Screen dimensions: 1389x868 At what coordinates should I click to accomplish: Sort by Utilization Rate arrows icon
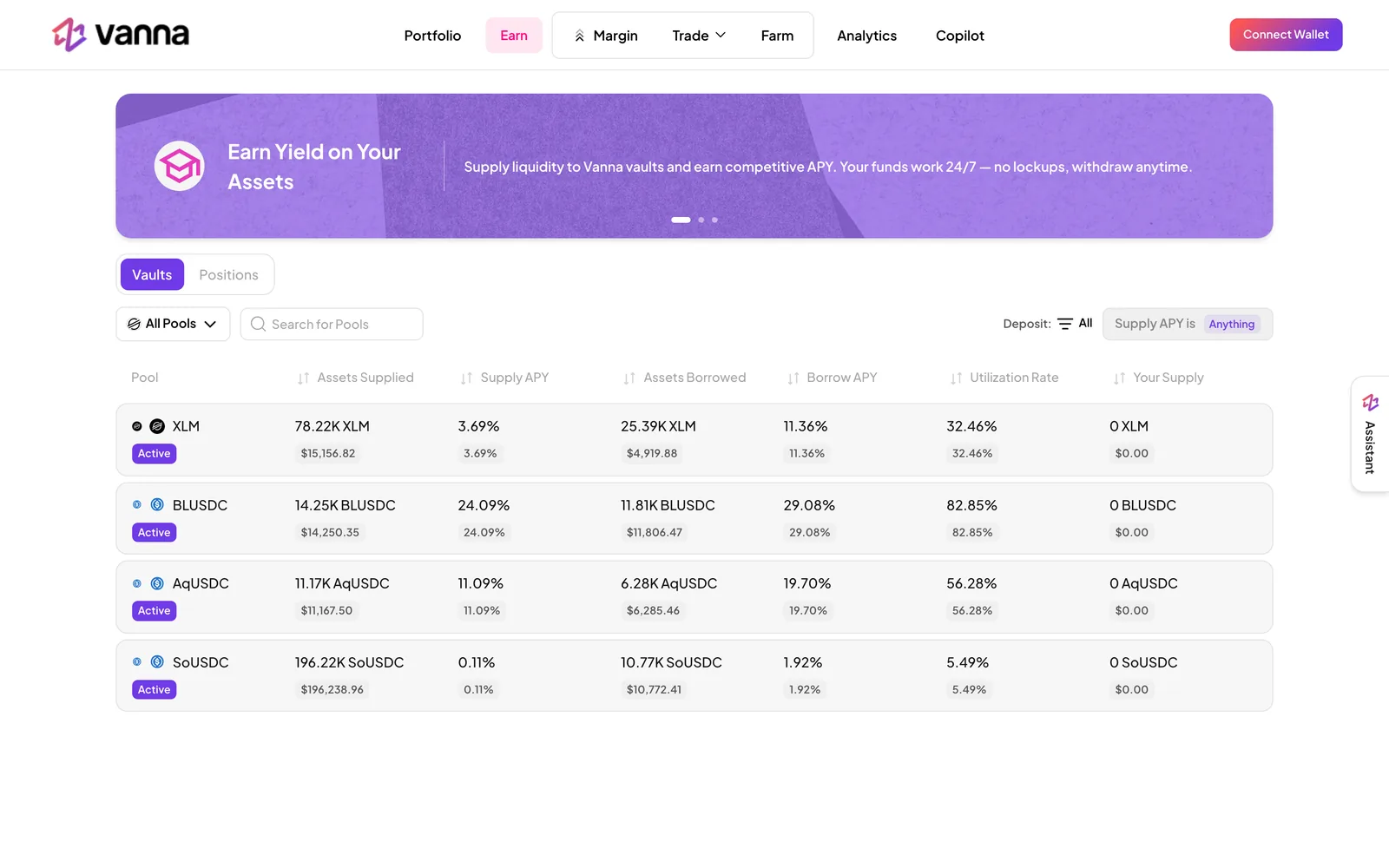(956, 378)
